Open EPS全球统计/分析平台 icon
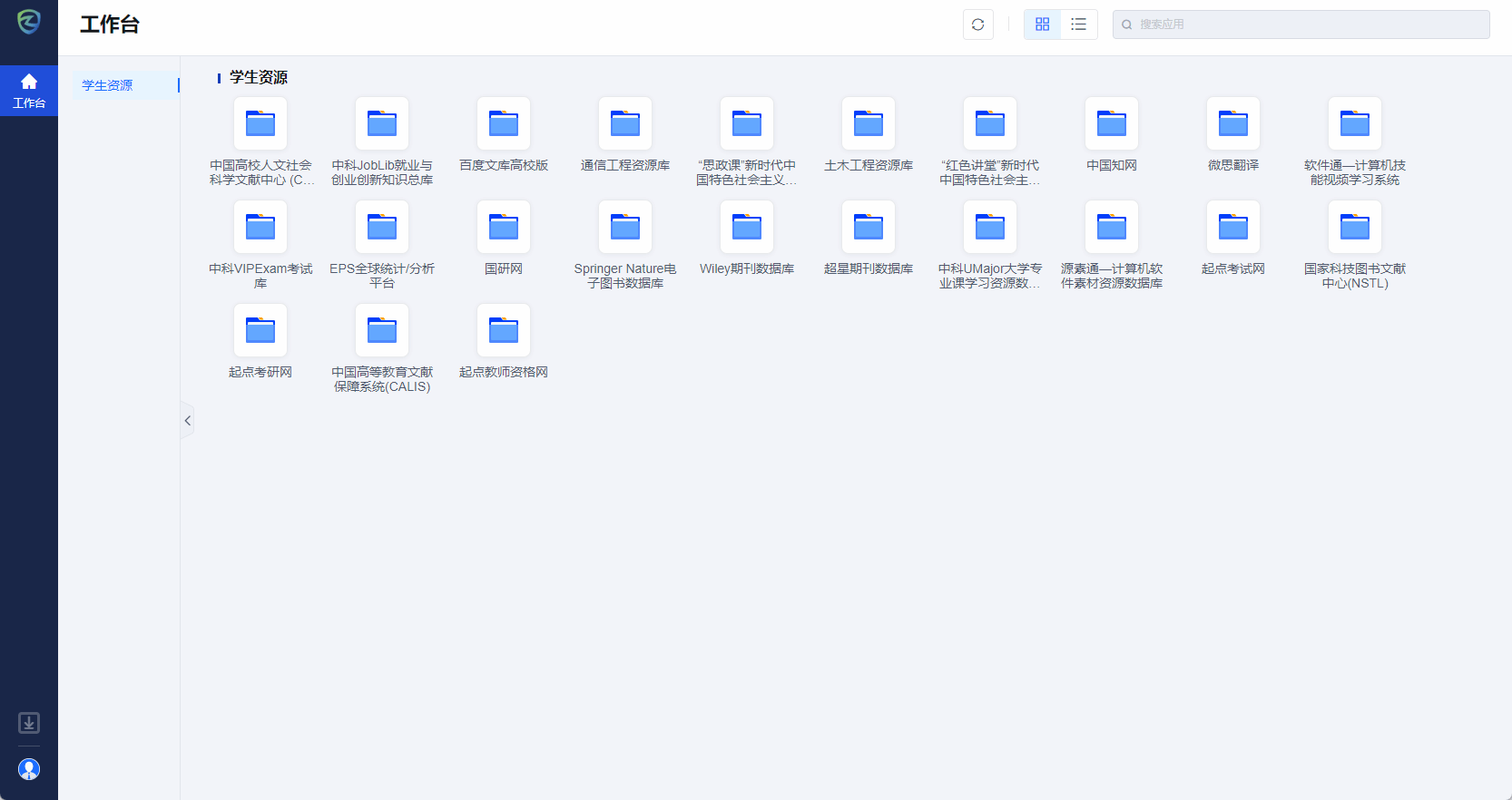 382,227
